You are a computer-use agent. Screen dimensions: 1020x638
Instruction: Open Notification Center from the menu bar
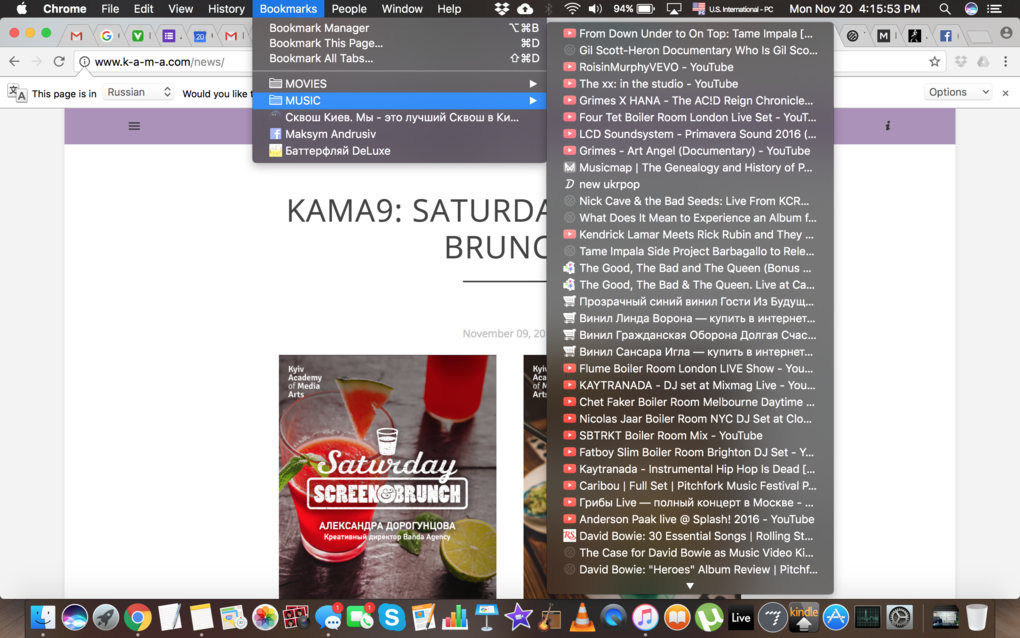point(995,8)
